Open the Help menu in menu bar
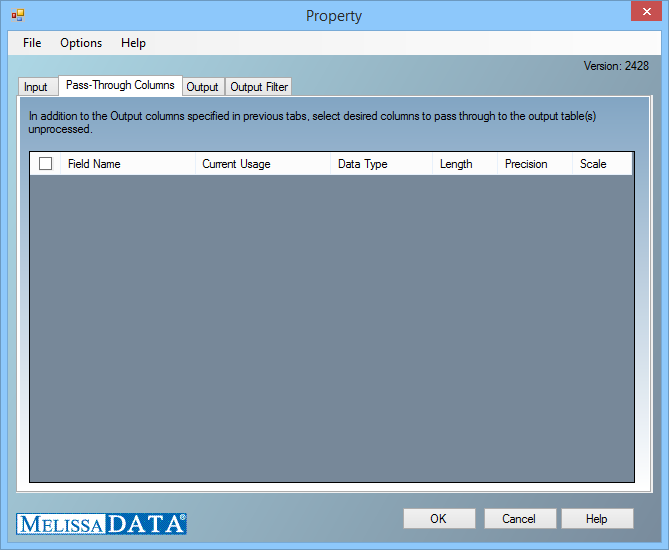The image size is (669, 550). pos(133,43)
